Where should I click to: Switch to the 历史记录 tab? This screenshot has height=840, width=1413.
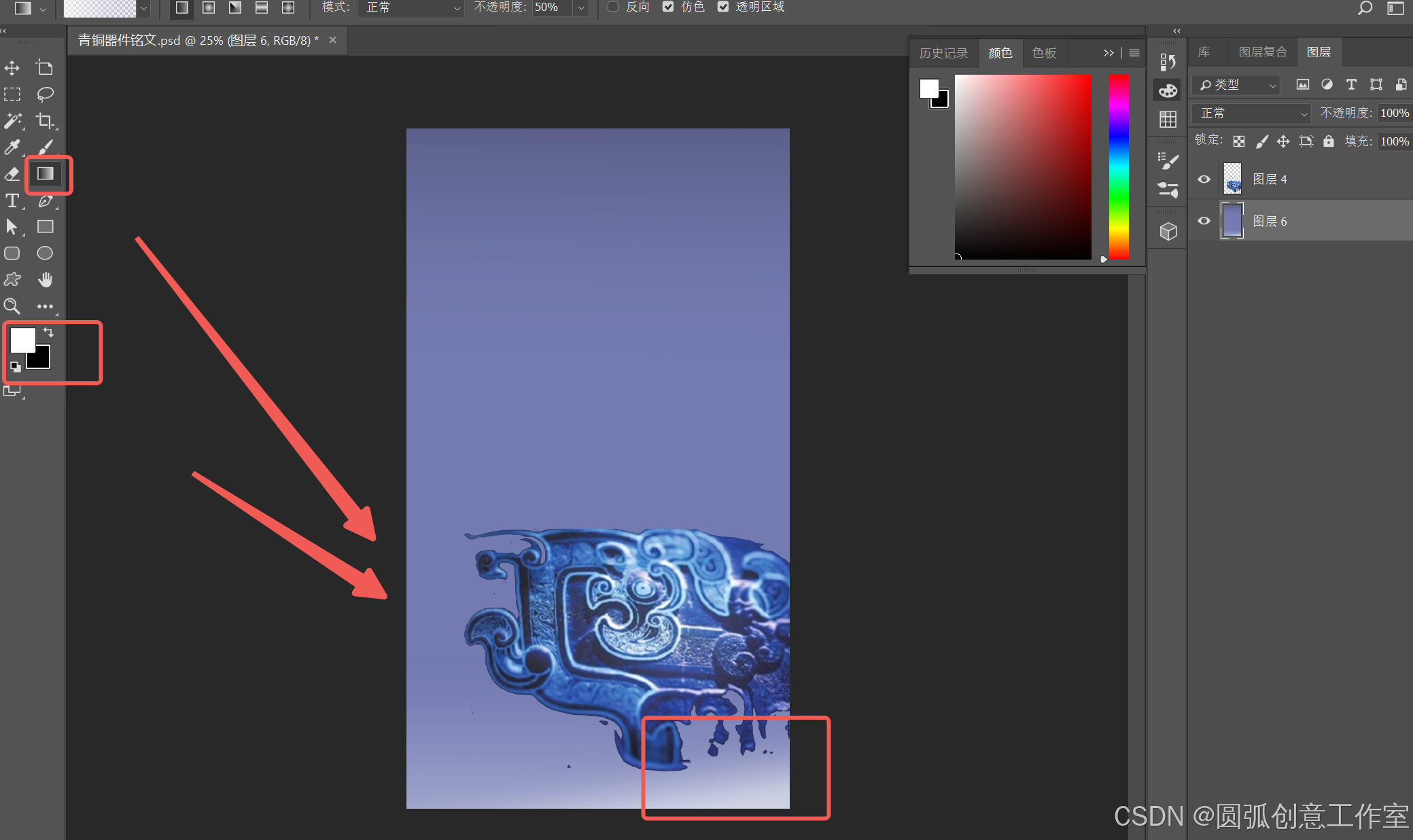pyautogui.click(x=943, y=53)
